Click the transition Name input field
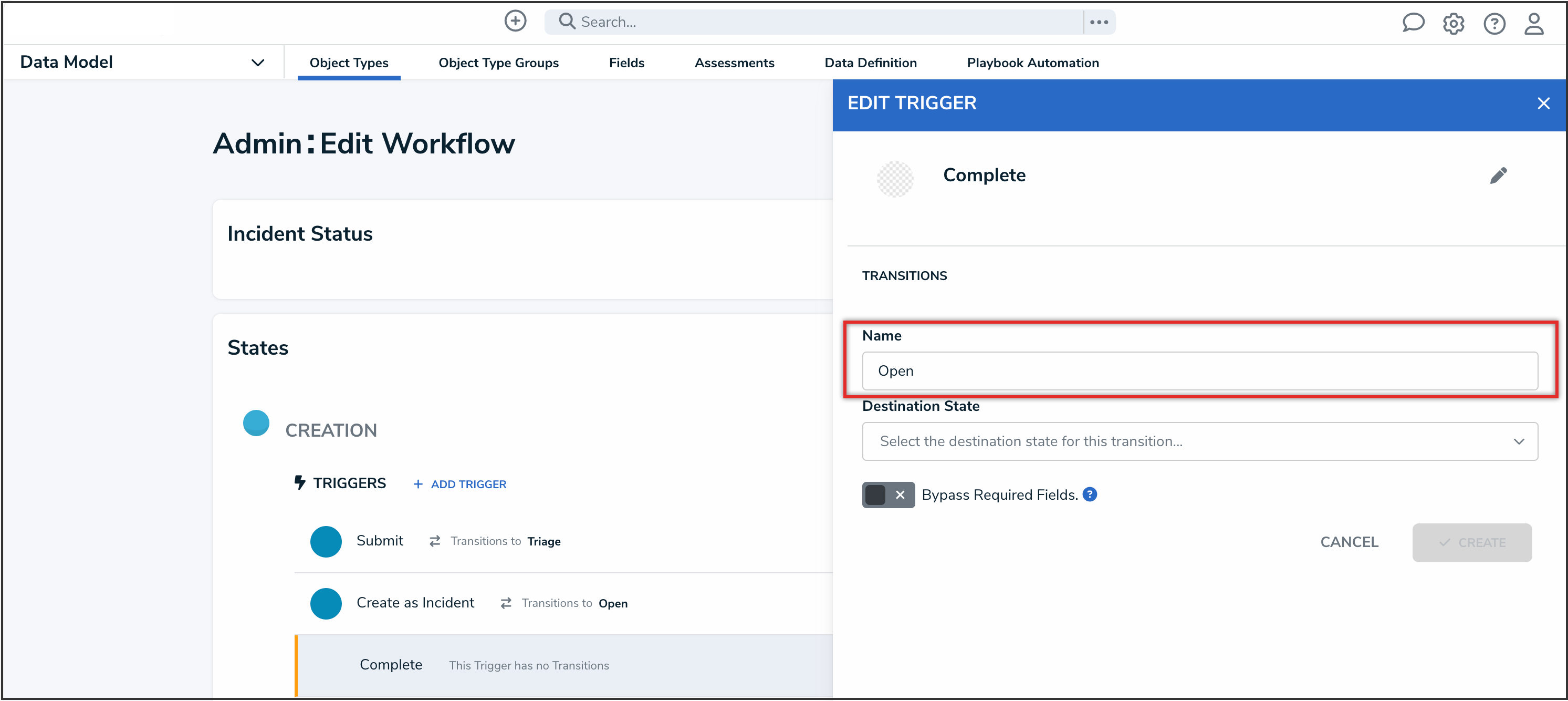The height and width of the screenshot is (701, 1568). click(x=1199, y=371)
